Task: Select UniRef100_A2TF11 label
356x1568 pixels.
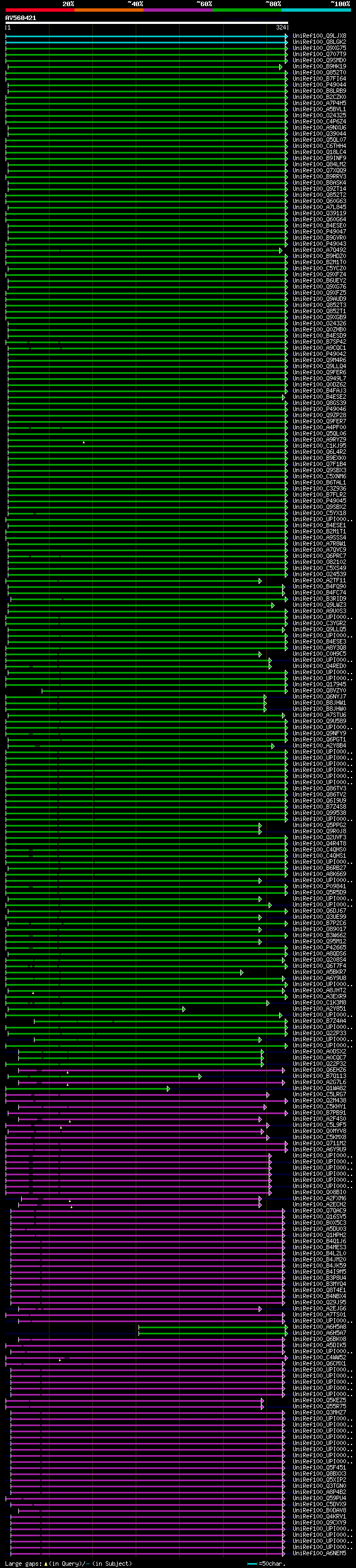Action: tap(319, 581)
